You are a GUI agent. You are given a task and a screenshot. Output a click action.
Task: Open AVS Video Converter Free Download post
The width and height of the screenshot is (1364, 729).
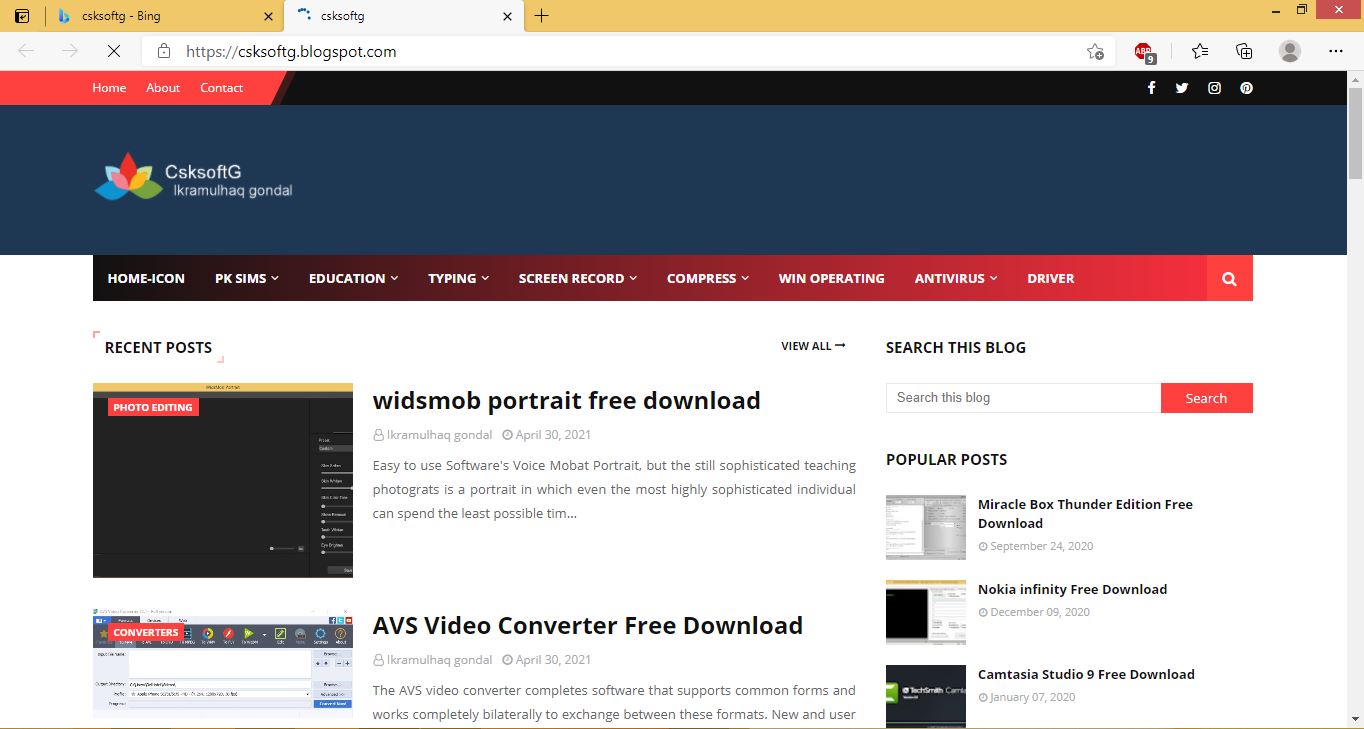coord(587,625)
